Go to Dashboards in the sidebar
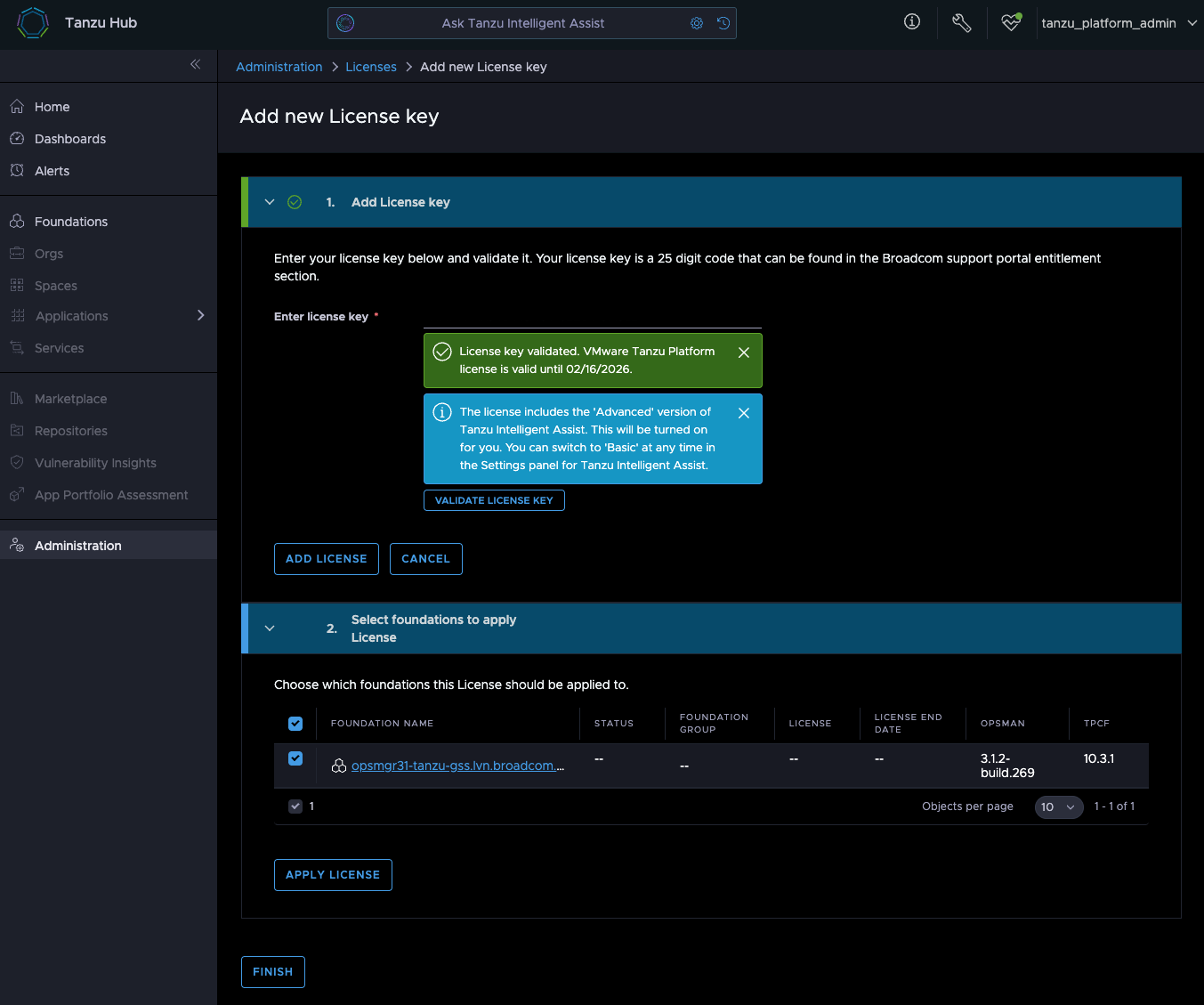 coord(70,139)
